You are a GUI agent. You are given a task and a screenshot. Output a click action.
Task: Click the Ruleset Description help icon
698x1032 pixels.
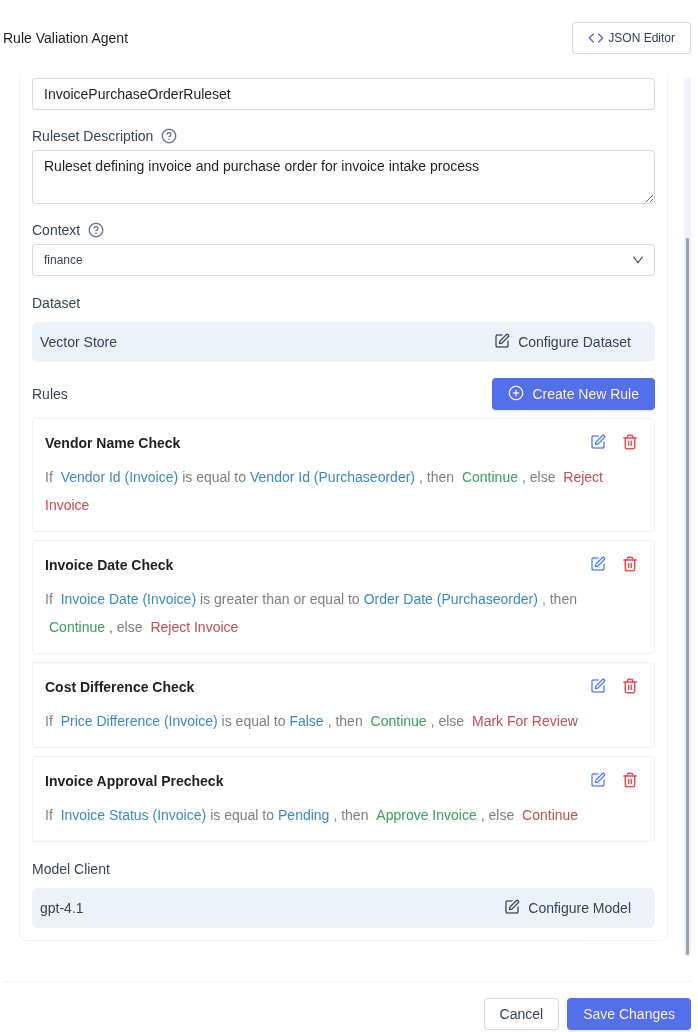pyautogui.click(x=169, y=136)
